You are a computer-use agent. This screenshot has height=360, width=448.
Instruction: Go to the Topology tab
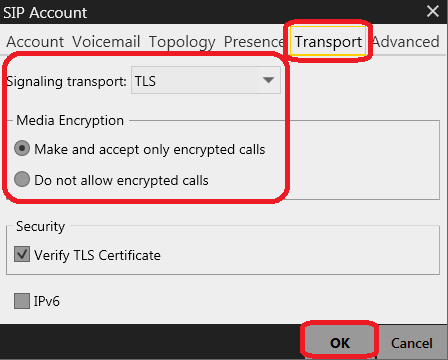[182, 42]
